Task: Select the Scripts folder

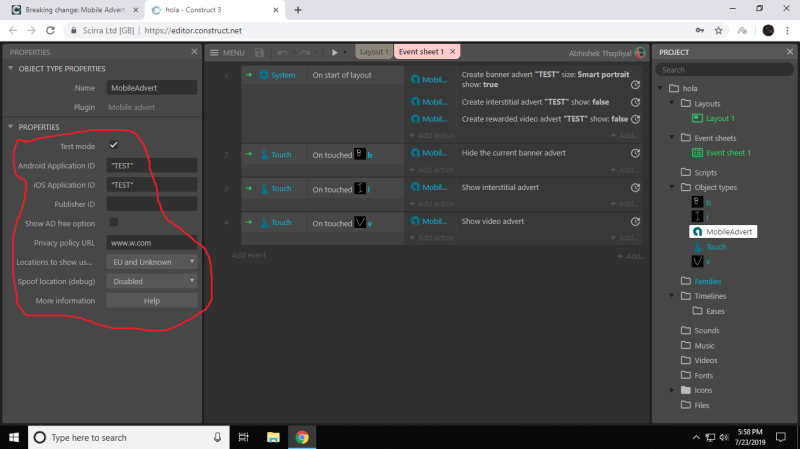Action: coord(699,172)
